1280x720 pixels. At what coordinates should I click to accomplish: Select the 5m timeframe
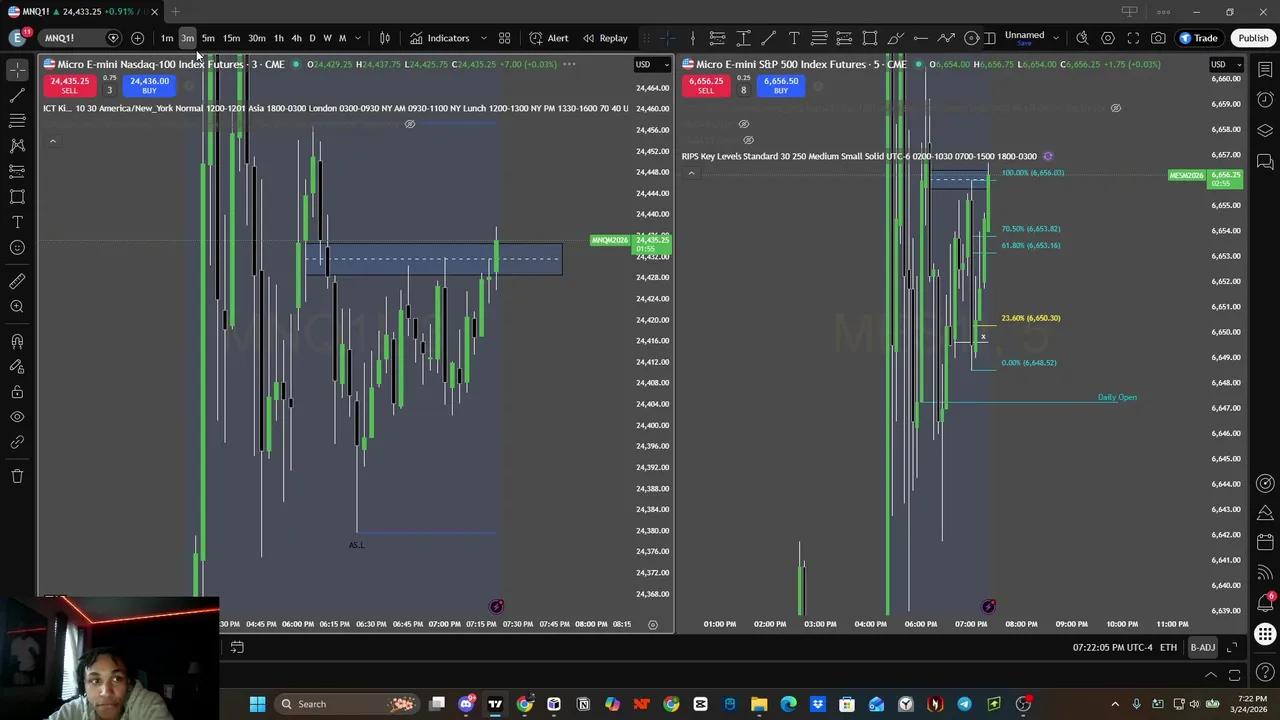pyautogui.click(x=208, y=38)
